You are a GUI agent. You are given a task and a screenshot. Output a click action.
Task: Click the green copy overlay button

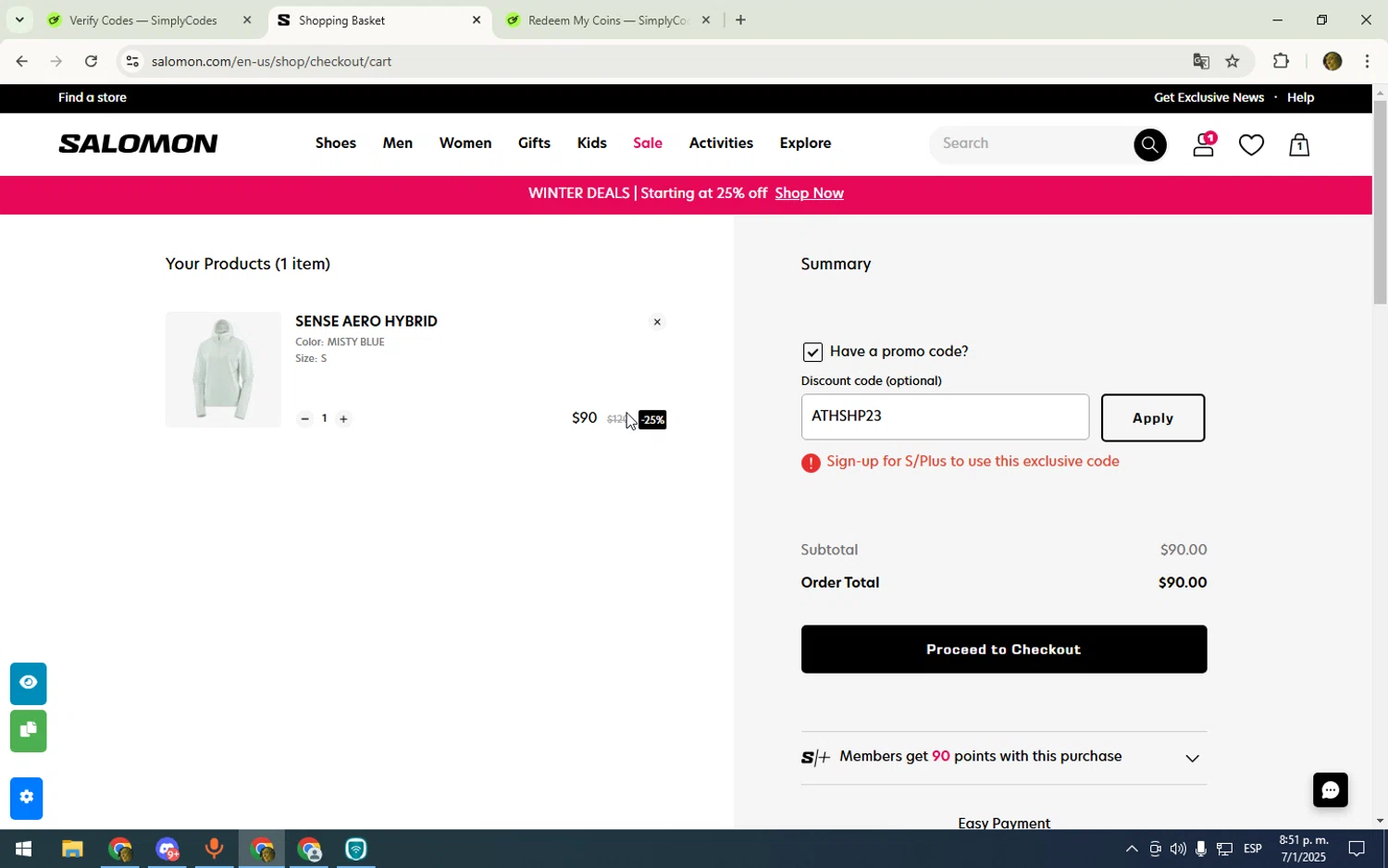[x=28, y=730]
